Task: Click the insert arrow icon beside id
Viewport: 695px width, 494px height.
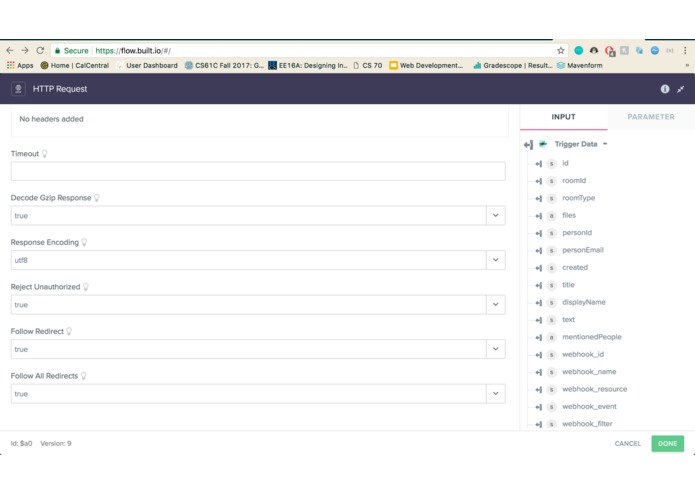Action: 539,164
